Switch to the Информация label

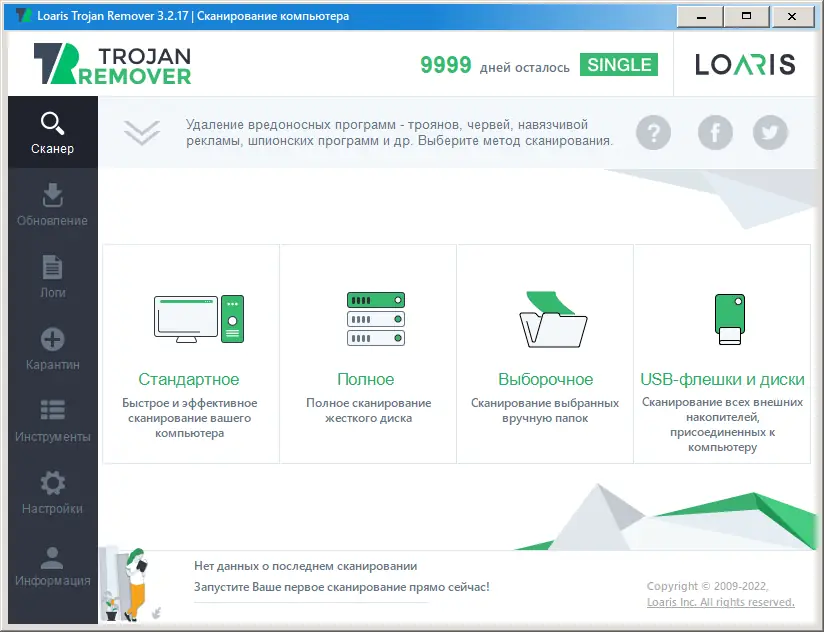[x=53, y=581]
